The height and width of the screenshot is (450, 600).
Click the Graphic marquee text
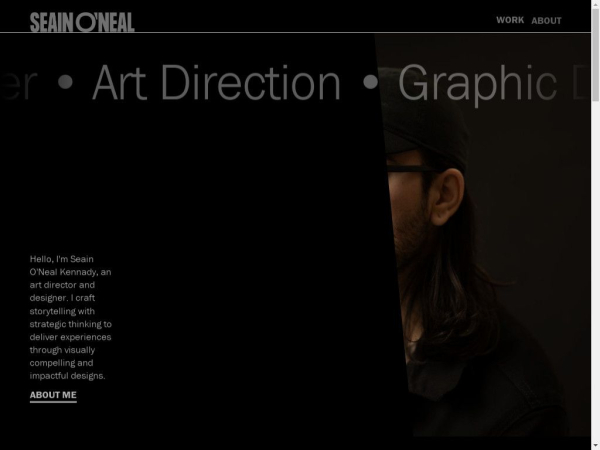point(477,84)
